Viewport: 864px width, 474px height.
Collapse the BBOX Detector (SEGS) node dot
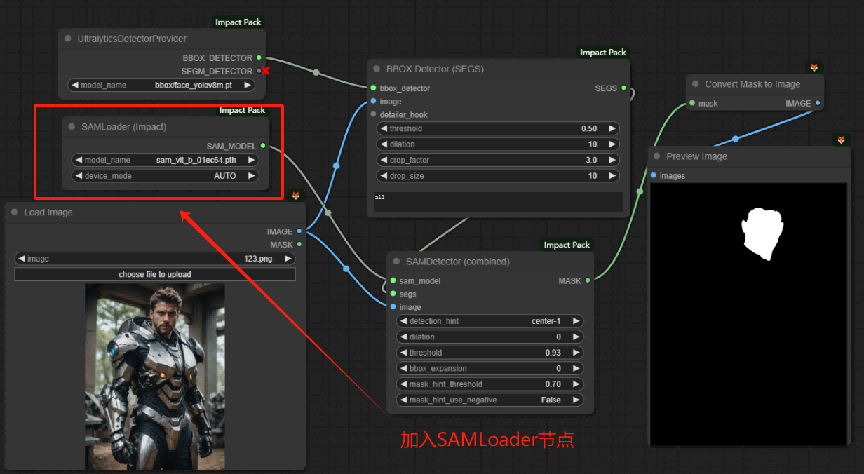[x=377, y=69]
